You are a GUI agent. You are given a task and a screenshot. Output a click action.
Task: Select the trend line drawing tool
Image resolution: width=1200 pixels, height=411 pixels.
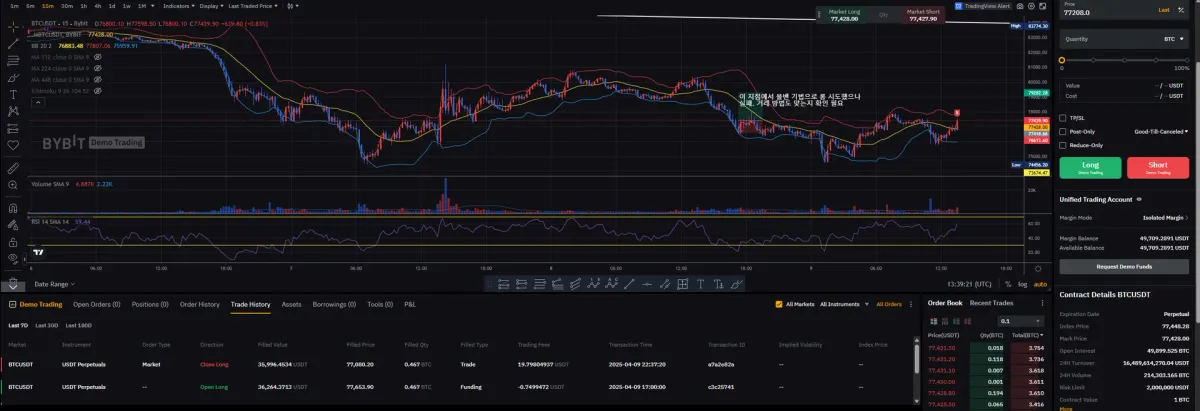tap(13, 43)
